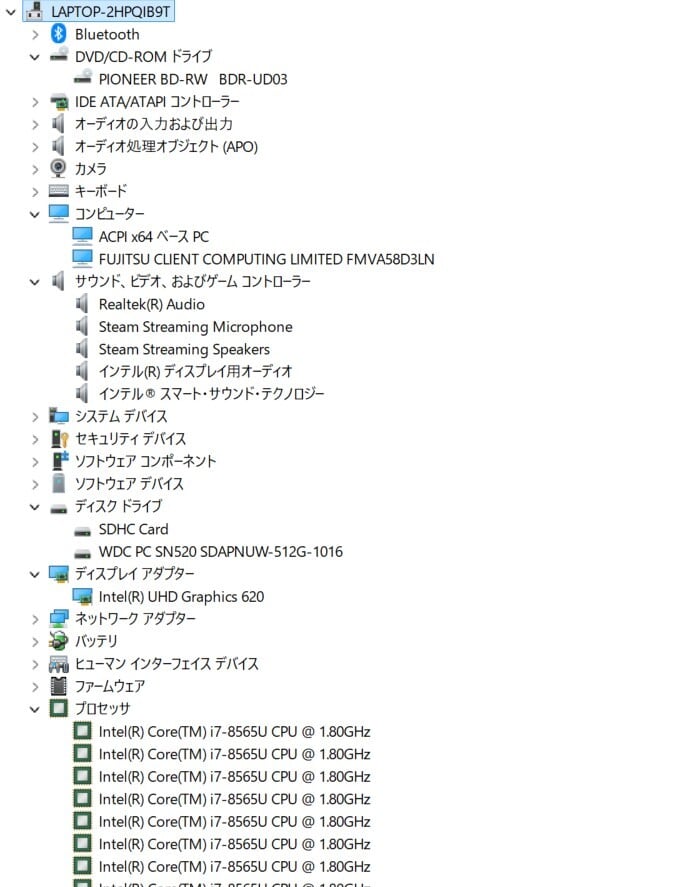Click the keyboard icon beside キーボード

point(59,191)
